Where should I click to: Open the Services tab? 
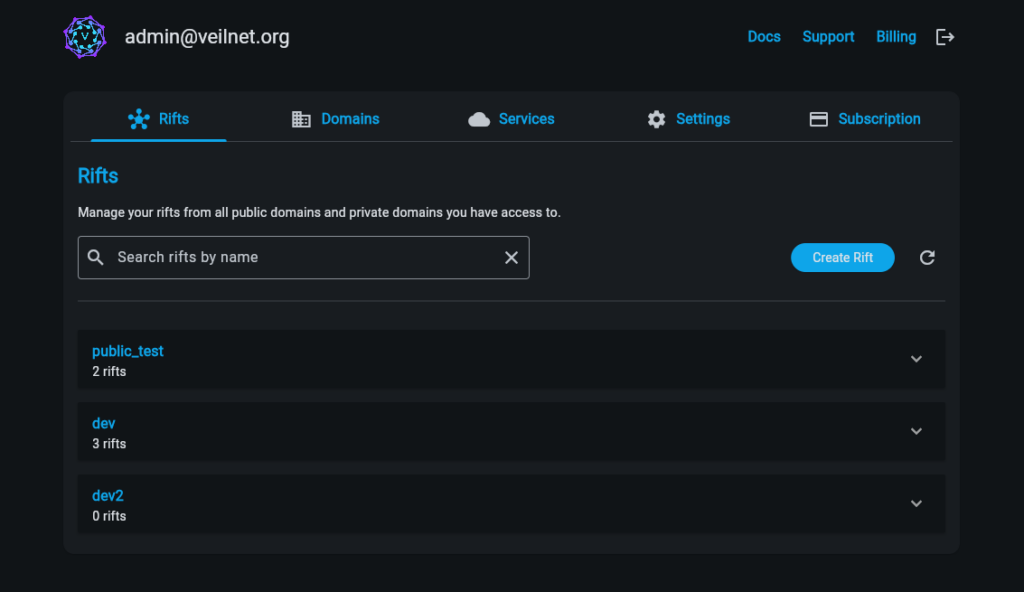(511, 119)
